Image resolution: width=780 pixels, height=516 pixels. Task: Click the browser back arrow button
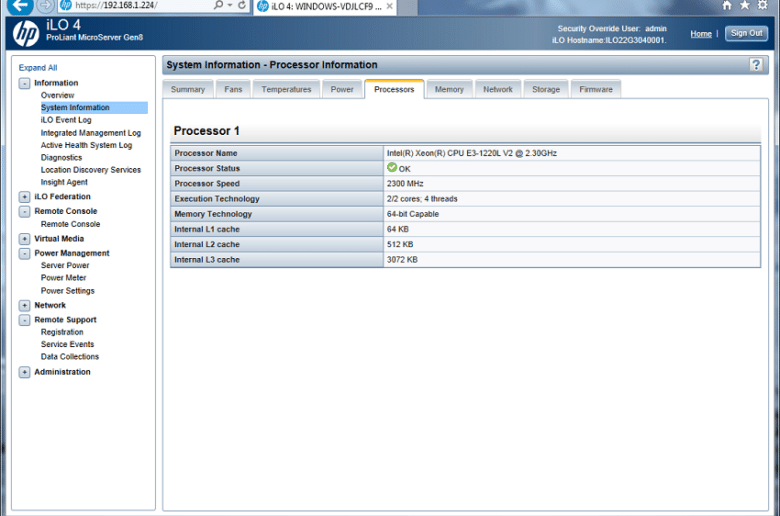click(20, 6)
